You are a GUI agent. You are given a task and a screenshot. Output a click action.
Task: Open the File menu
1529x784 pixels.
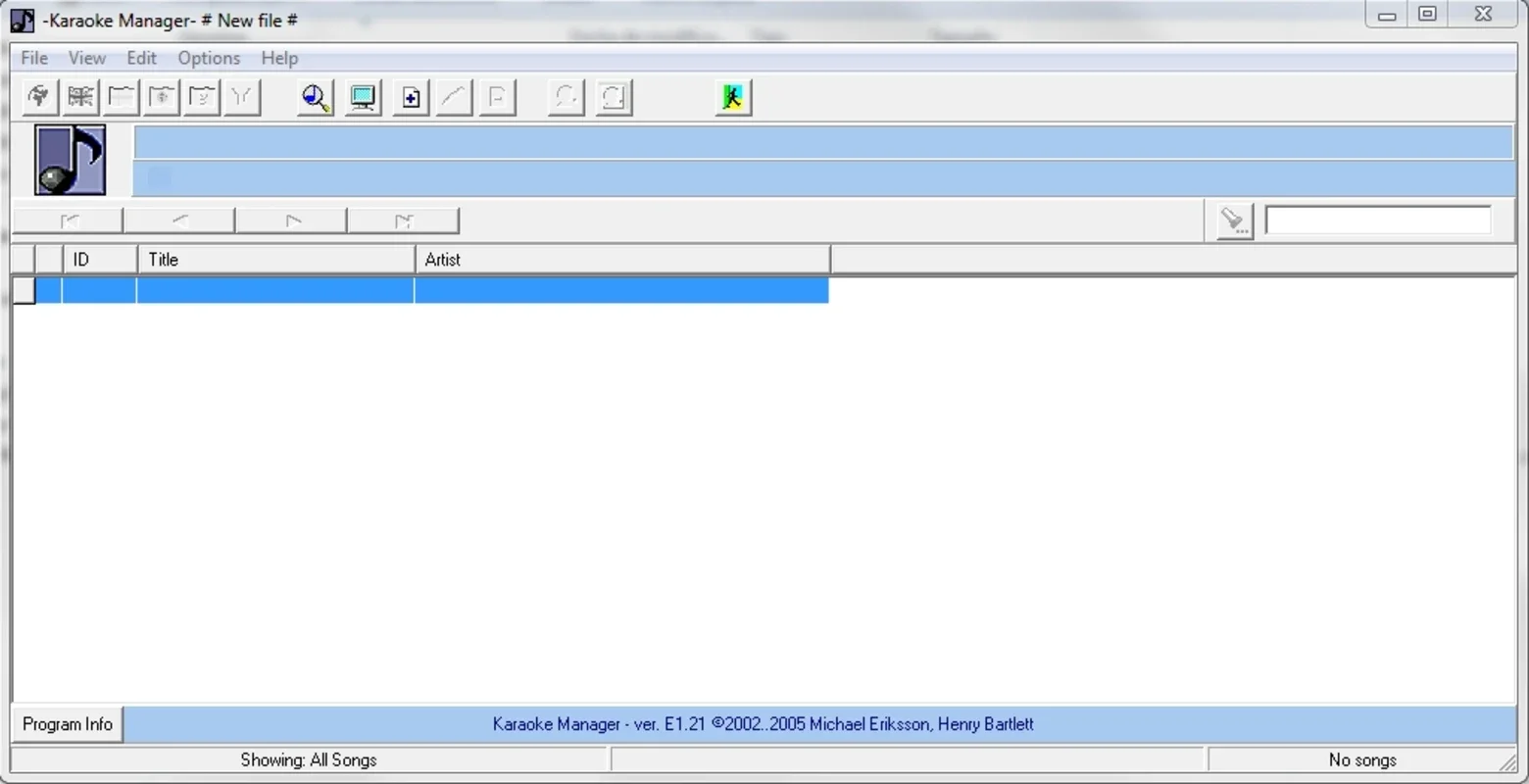coord(34,58)
